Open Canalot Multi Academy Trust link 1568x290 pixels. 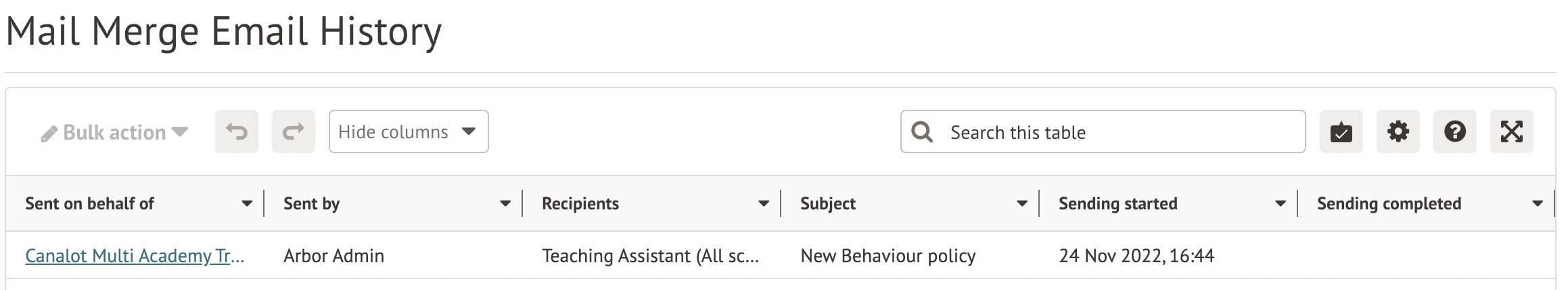pos(135,255)
